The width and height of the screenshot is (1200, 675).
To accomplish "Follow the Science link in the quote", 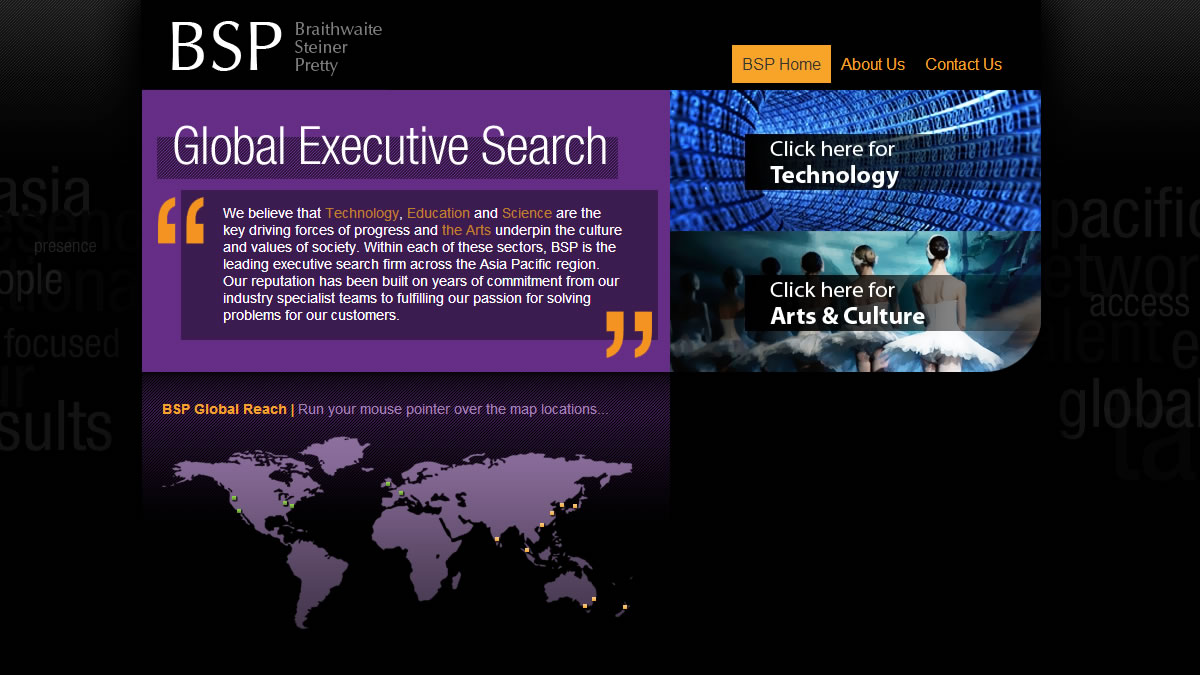I will tap(527, 213).
